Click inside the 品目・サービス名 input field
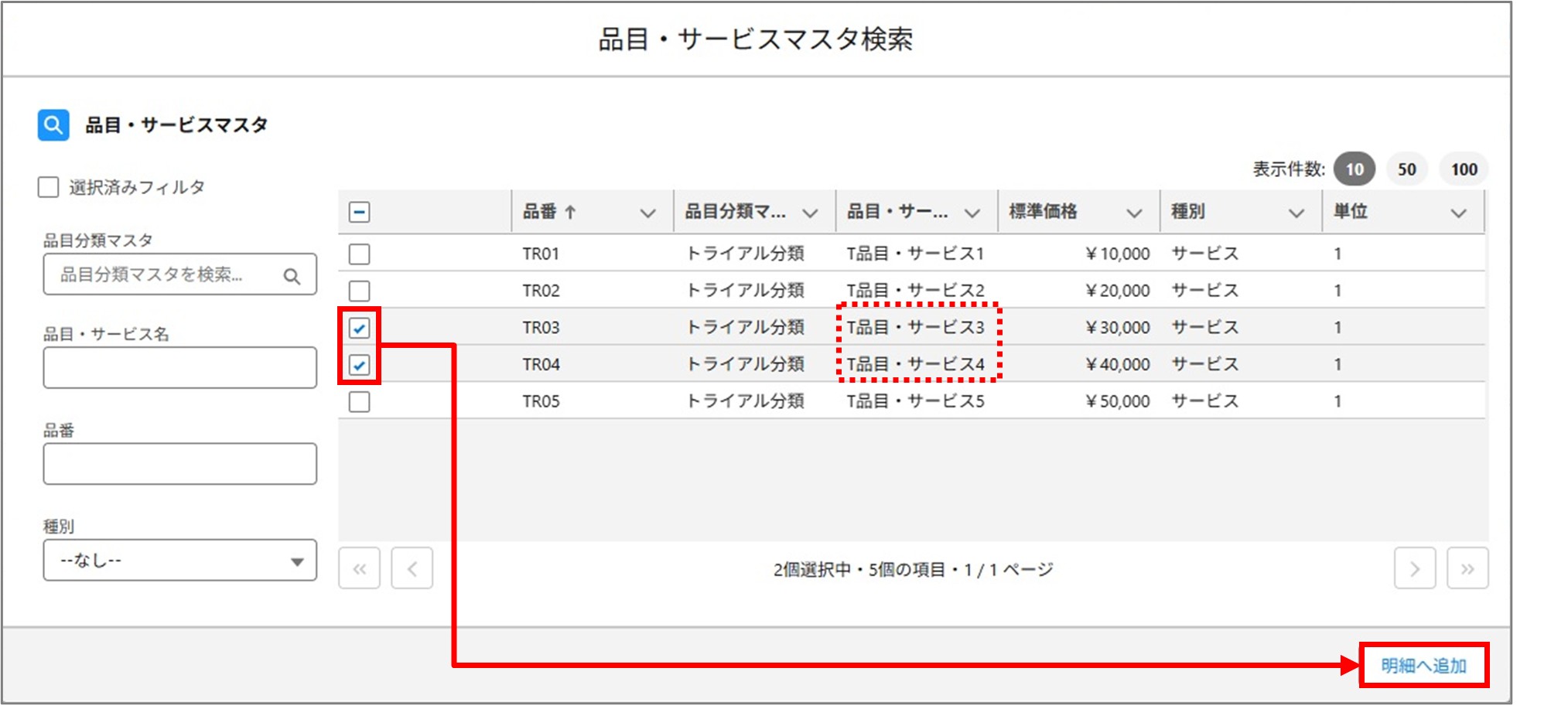 [179, 367]
